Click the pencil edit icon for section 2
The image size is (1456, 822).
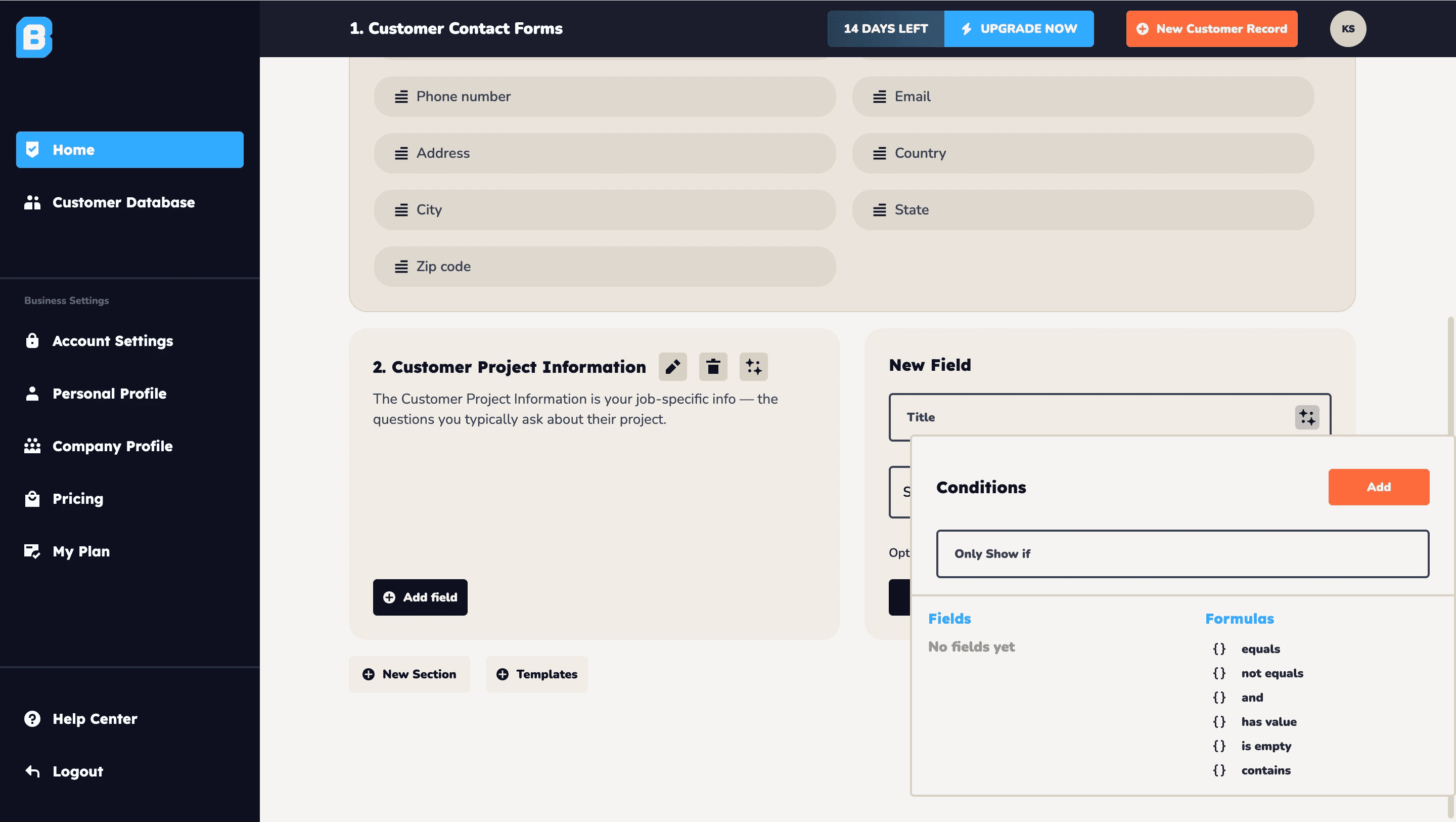672,367
